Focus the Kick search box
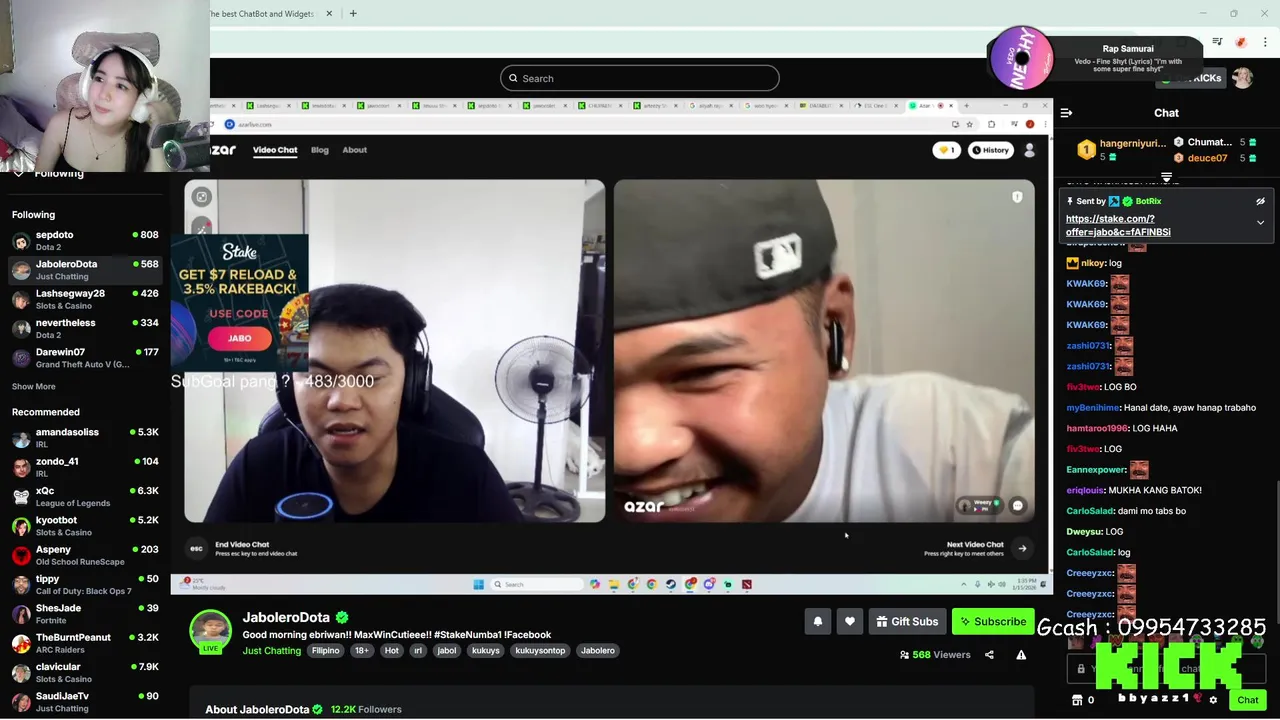Image resolution: width=1280 pixels, height=720 pixels. point(640,78)
